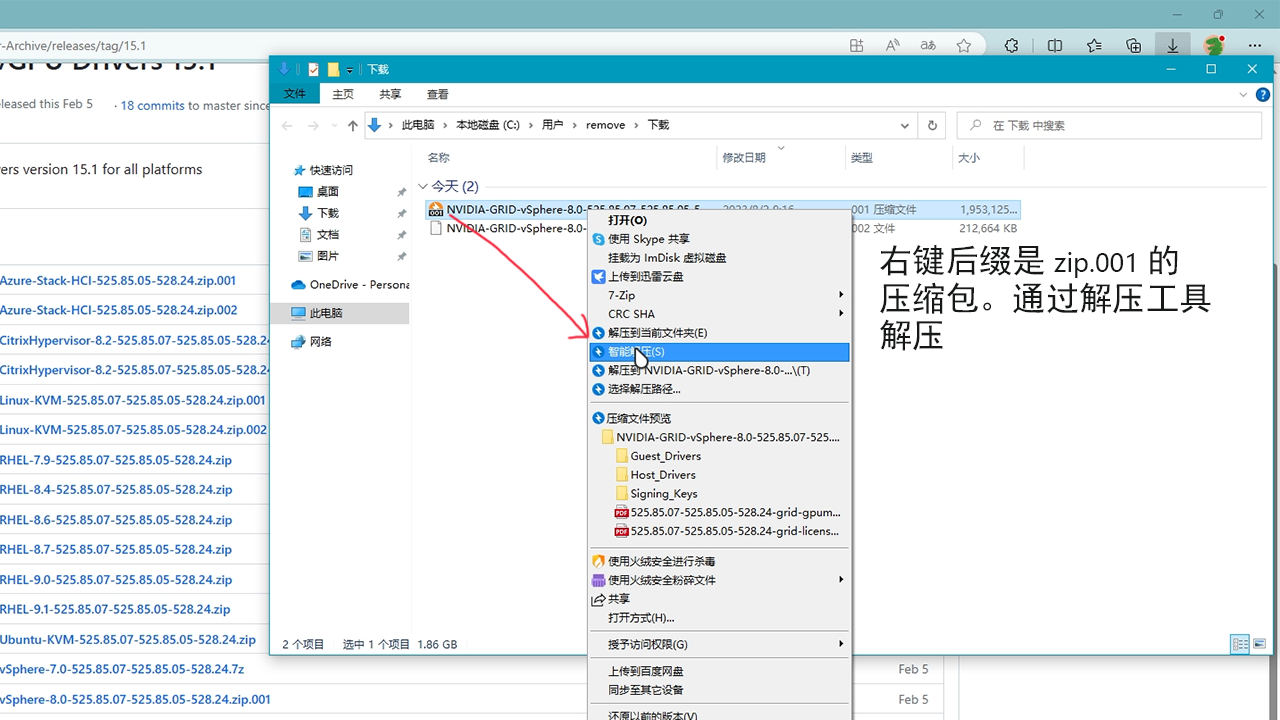Choose 使用 Skype 共享
This screenshot has height=720, width=1280.
(x=720, y=239)
